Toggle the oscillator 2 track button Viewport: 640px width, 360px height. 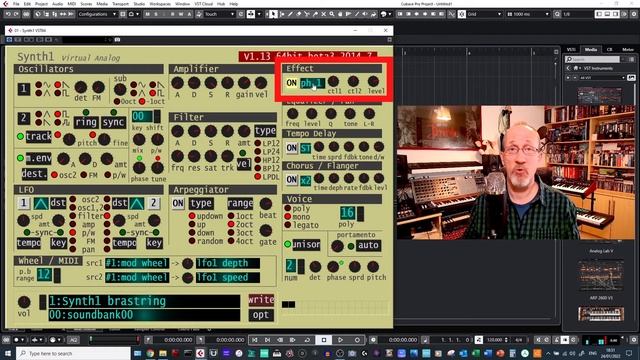[x=38, y=136]
